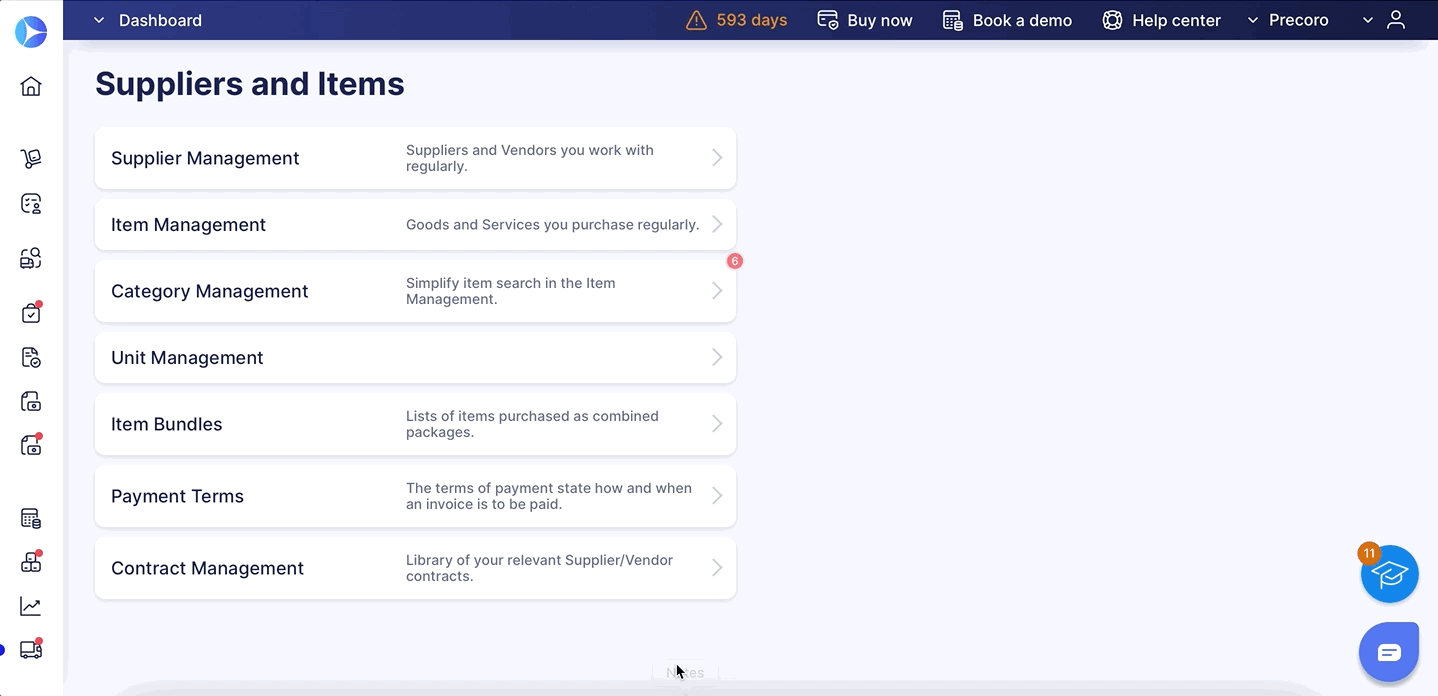The height and width of the screenshot is (696, 1438).
Task: Open the clipboard checkmark sidebar icon
Action: click(31, 313)
